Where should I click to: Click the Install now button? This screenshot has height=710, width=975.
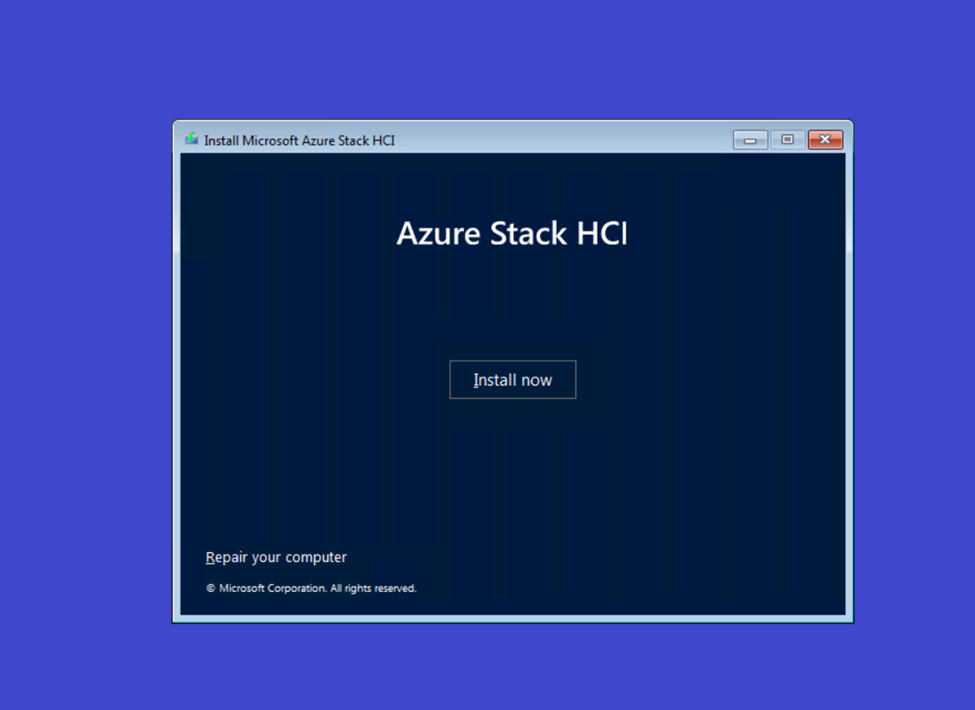tap(512, 379)
